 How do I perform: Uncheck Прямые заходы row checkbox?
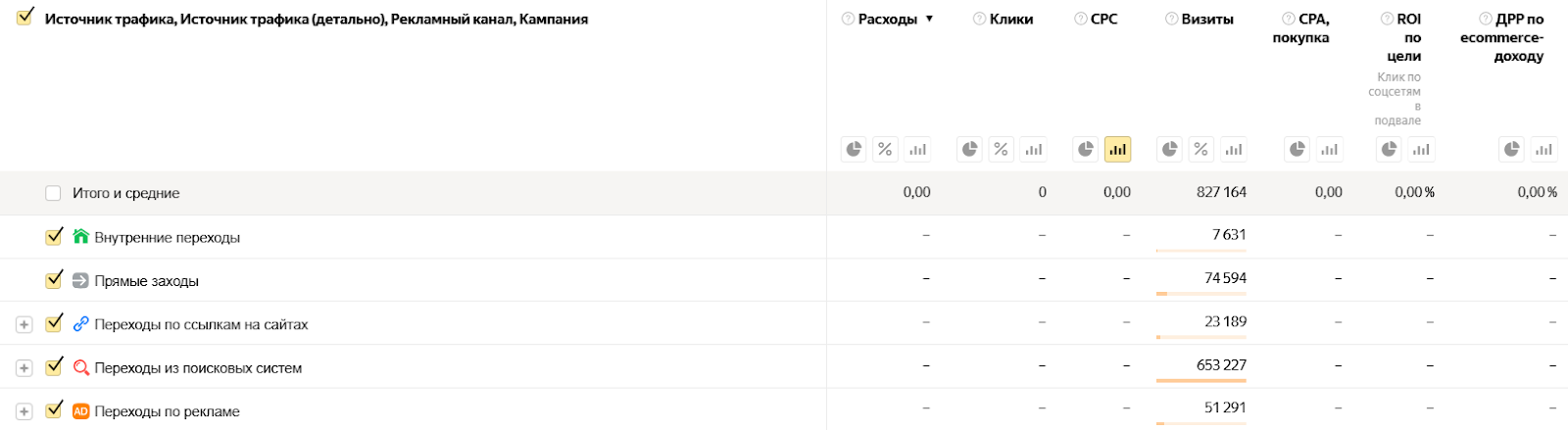pyautogui.click(x=54, y=280)
